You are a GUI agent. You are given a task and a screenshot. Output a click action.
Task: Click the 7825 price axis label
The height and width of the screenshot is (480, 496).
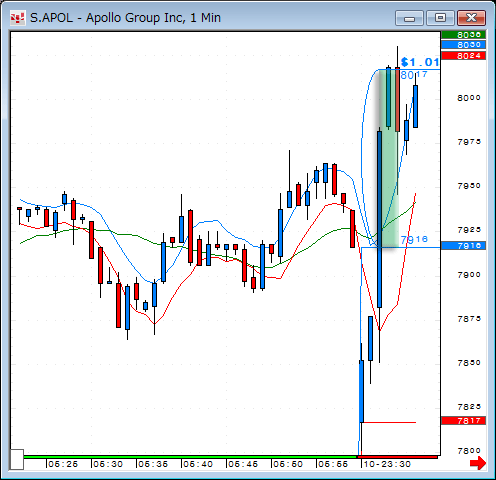click(x=469, y=407)
